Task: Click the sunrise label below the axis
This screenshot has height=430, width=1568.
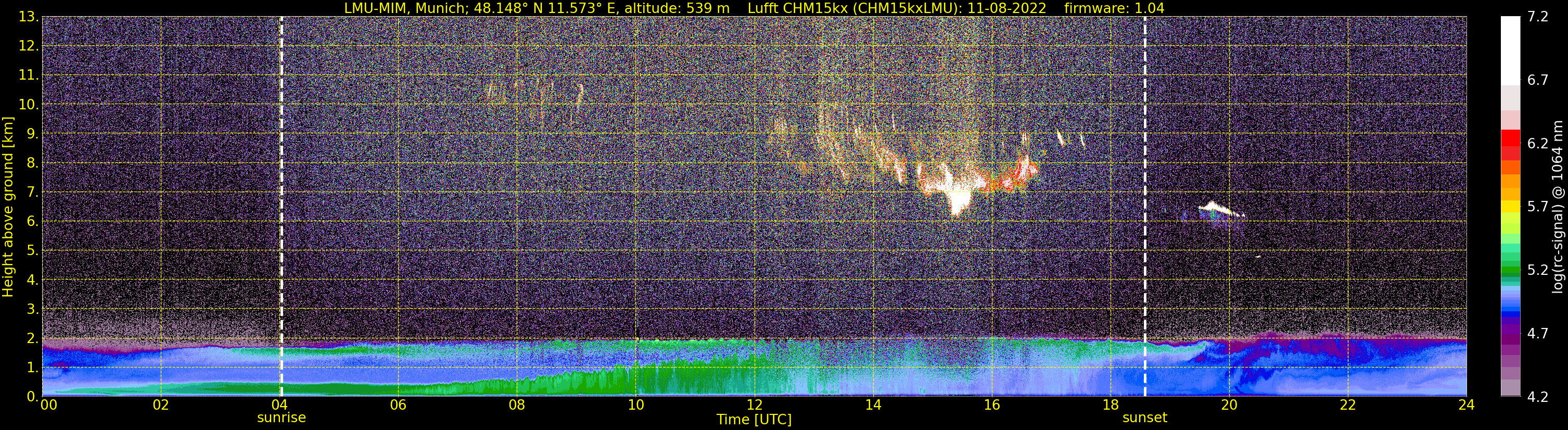Action: point(281,418)
